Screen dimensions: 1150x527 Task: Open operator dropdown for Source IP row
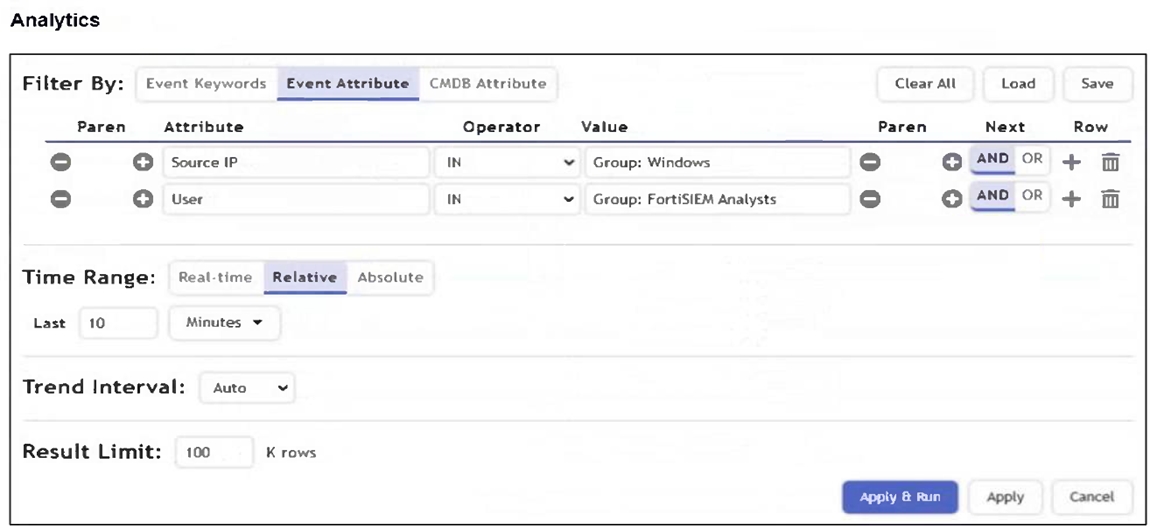click(x=506, y=162)
